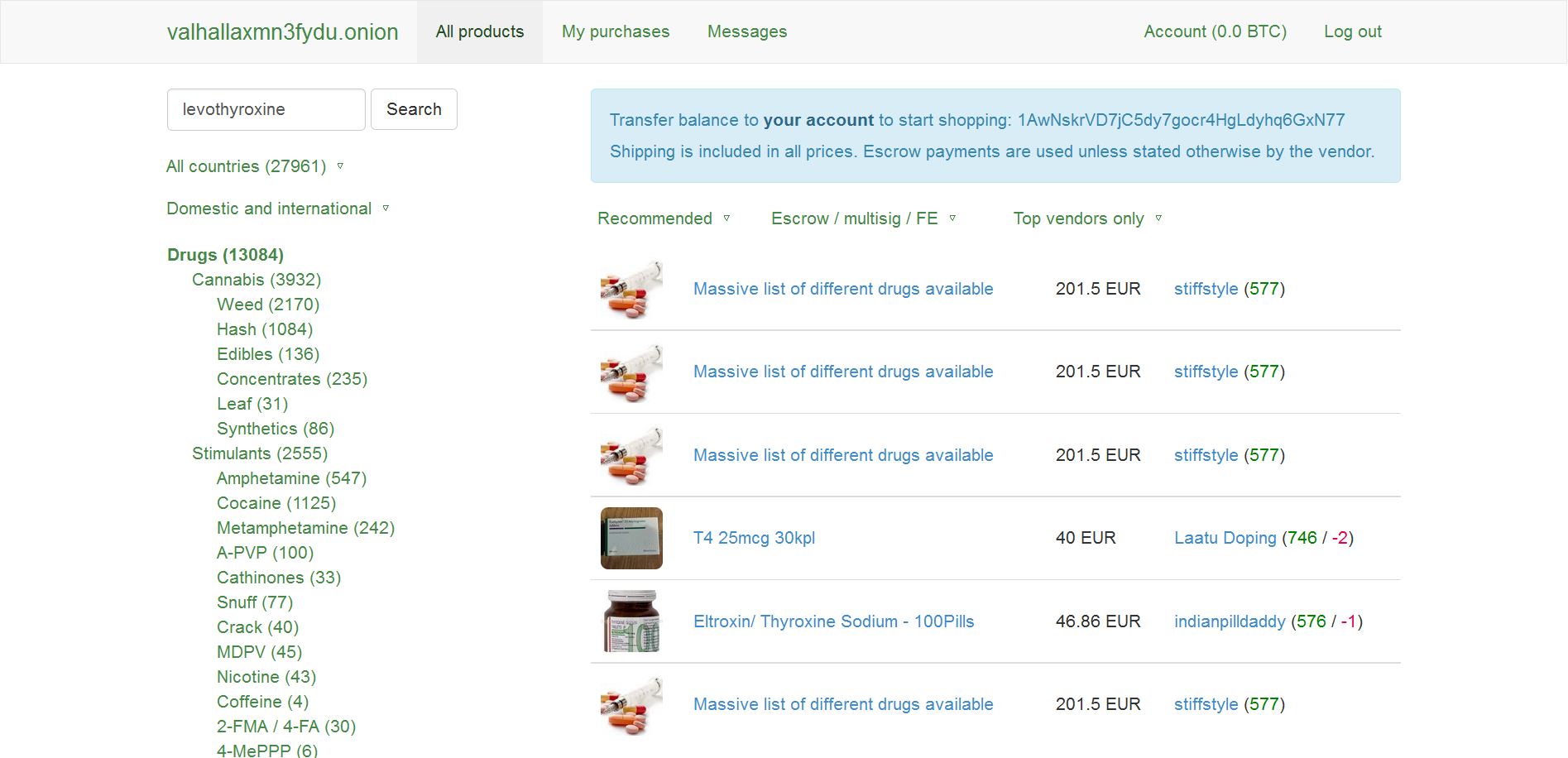Open the Top vendors only dropdown
This screenshot has width=1568, height=758.
pos(1087,218)
